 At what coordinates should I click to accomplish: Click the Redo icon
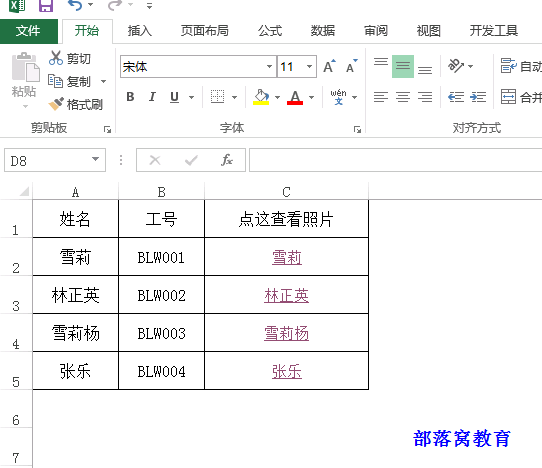coord(115,5)
